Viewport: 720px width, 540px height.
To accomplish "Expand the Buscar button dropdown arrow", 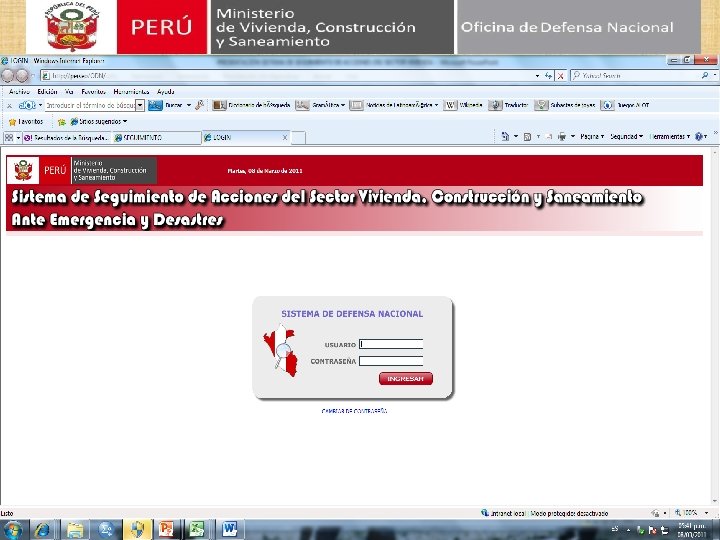I will (x=188, y=106).
